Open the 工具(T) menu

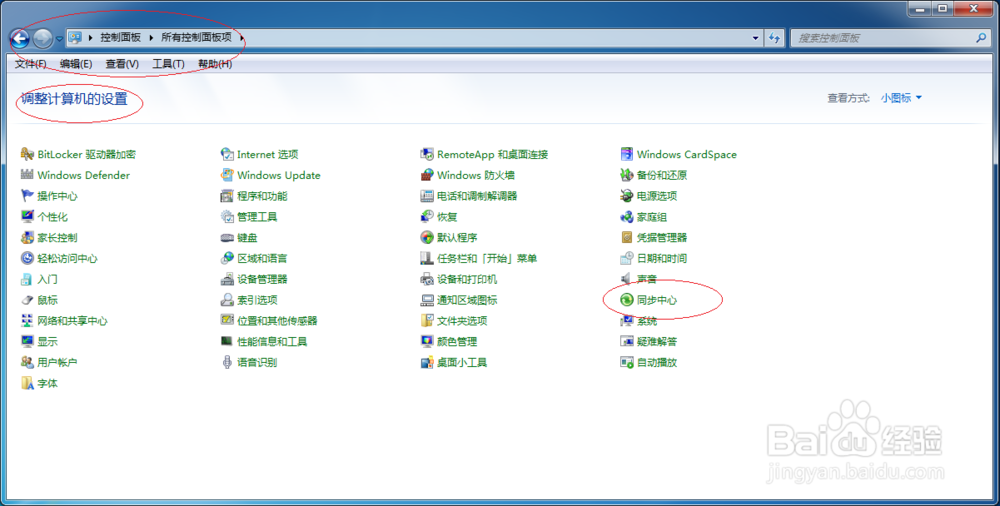[x=168, y=64]
